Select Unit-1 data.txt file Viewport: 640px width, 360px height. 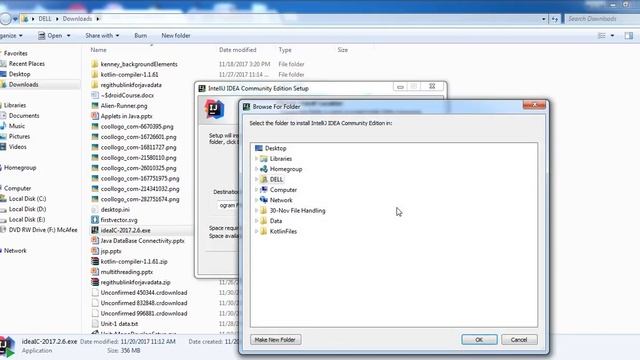tap(119, 324)
